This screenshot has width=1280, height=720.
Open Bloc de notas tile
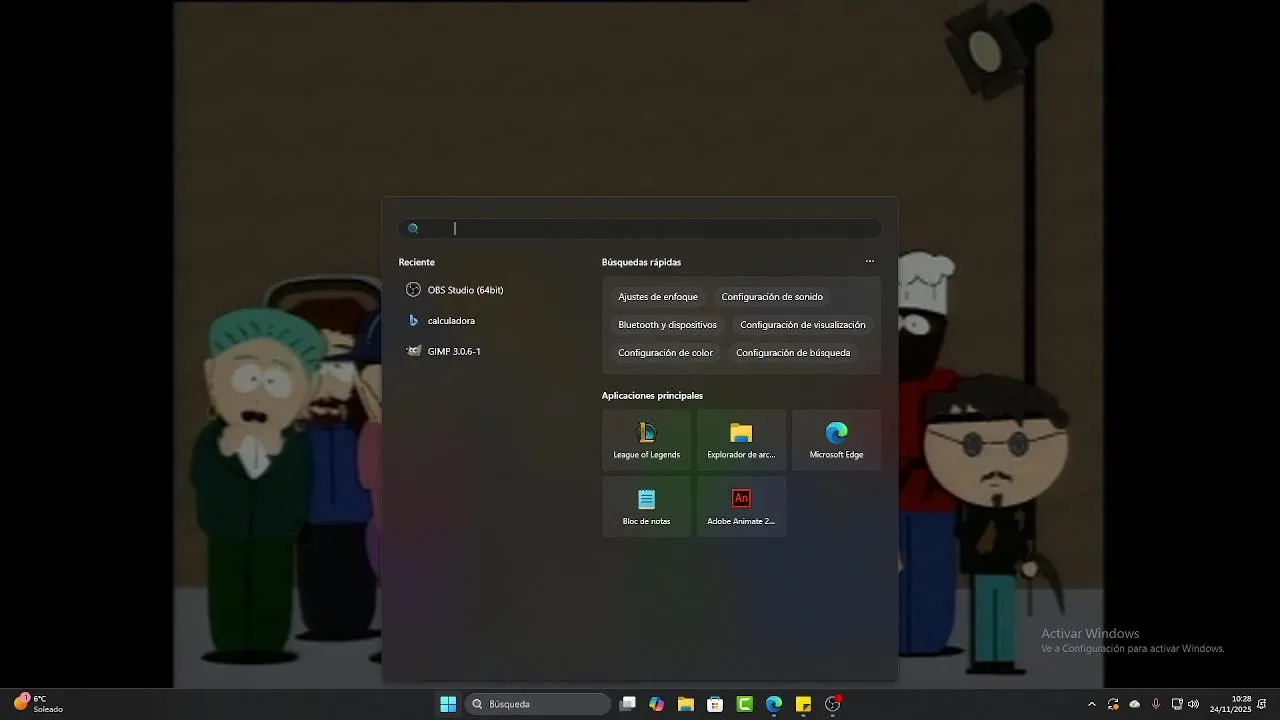pos(646,506)
